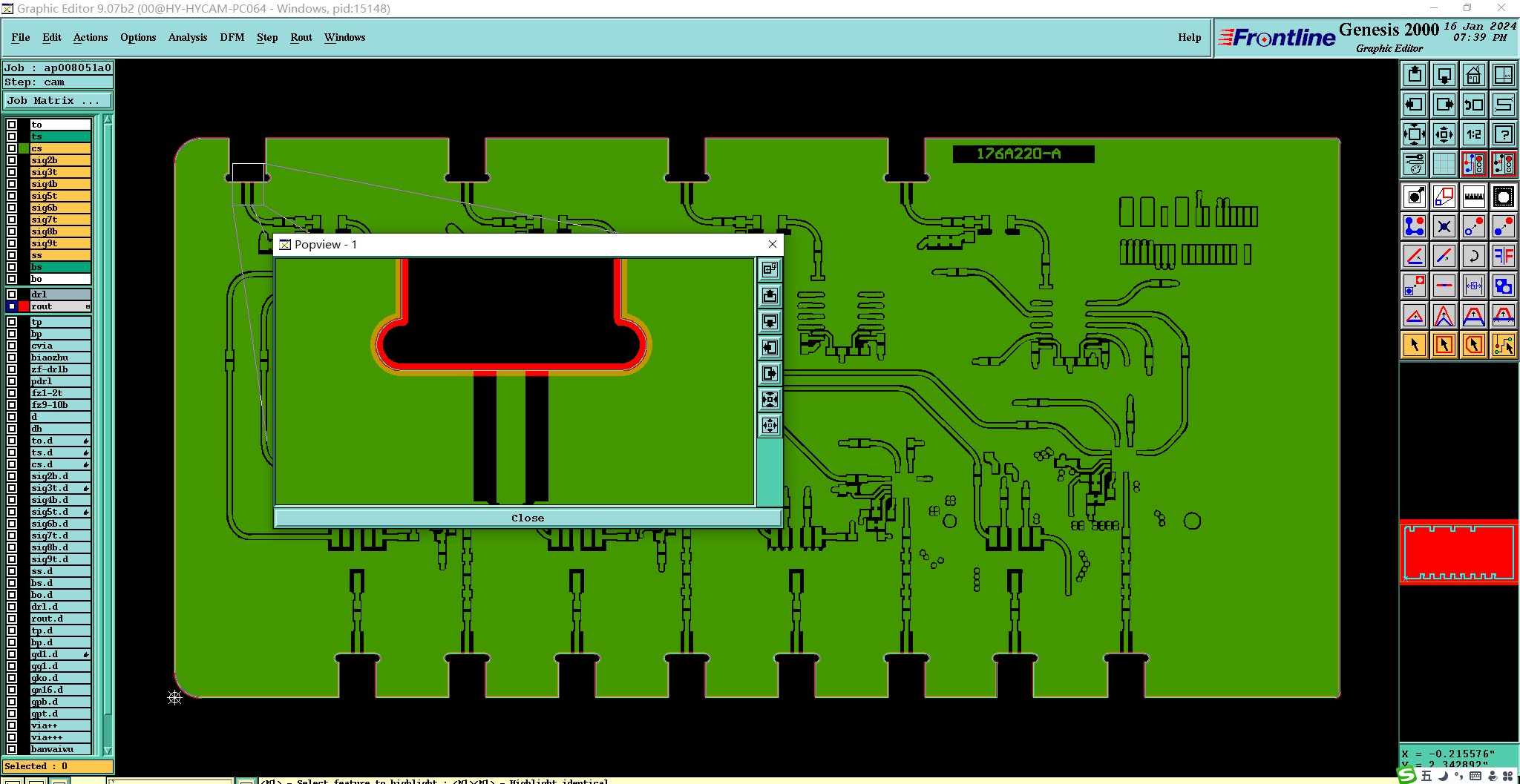Click the Close button in Popview
Viewport: 1520px width, 784px height.
(x=528, y=518)
